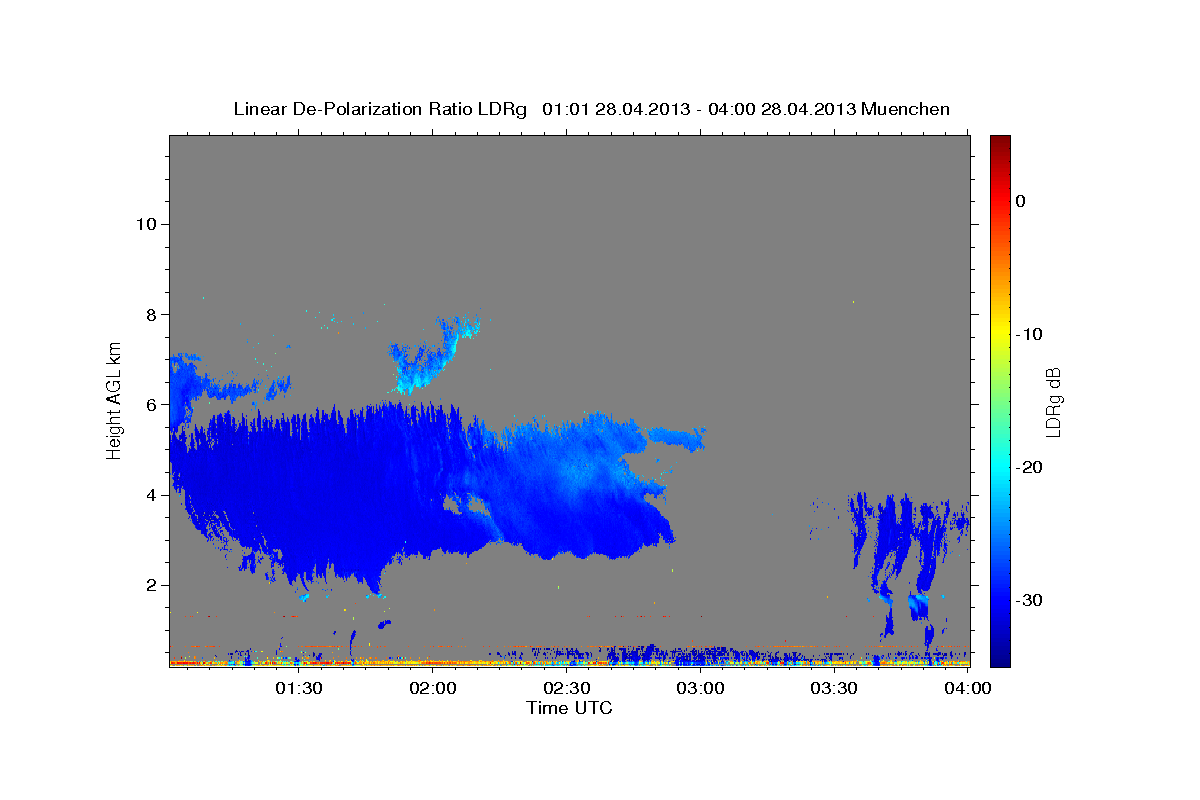The height and width of the screenshot is (800, 1200).
Task: Click the "03:00" time tick label
Action: pos(700,688)
